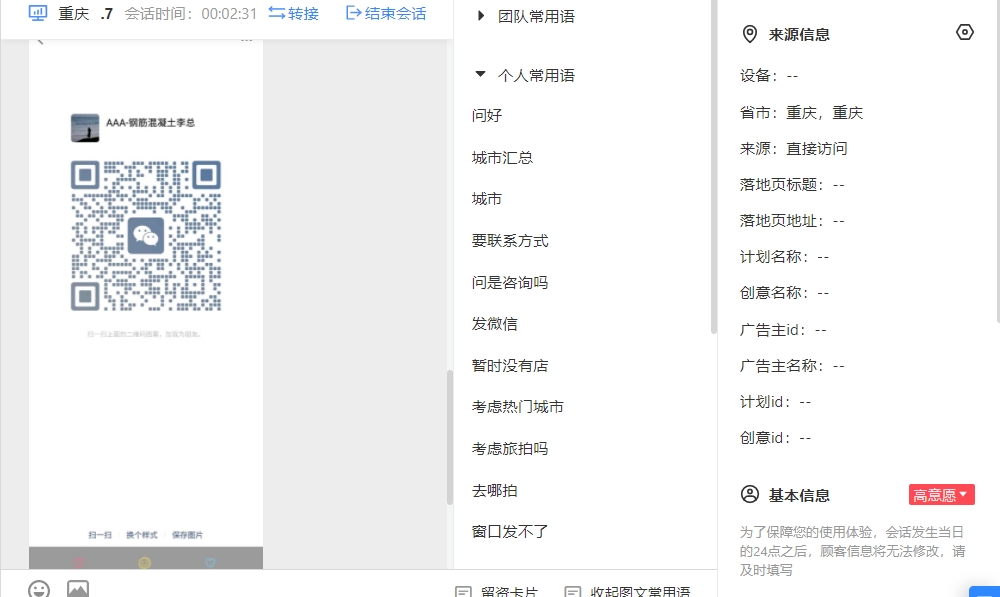1000x597 pixels.
Task: Click the 落地页标题 field row
Action: pyautogui.click(x=792, y=185)
